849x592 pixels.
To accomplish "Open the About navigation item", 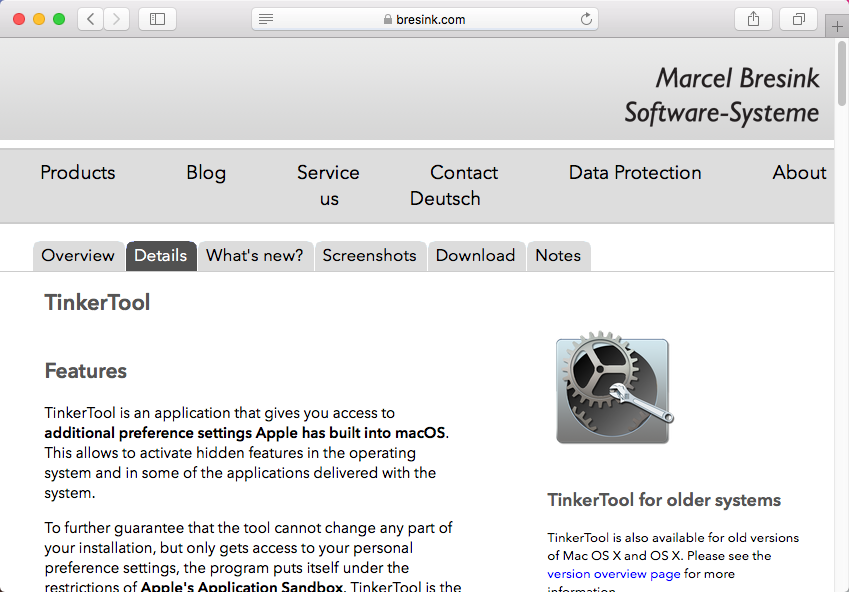I will click(799, 172).
